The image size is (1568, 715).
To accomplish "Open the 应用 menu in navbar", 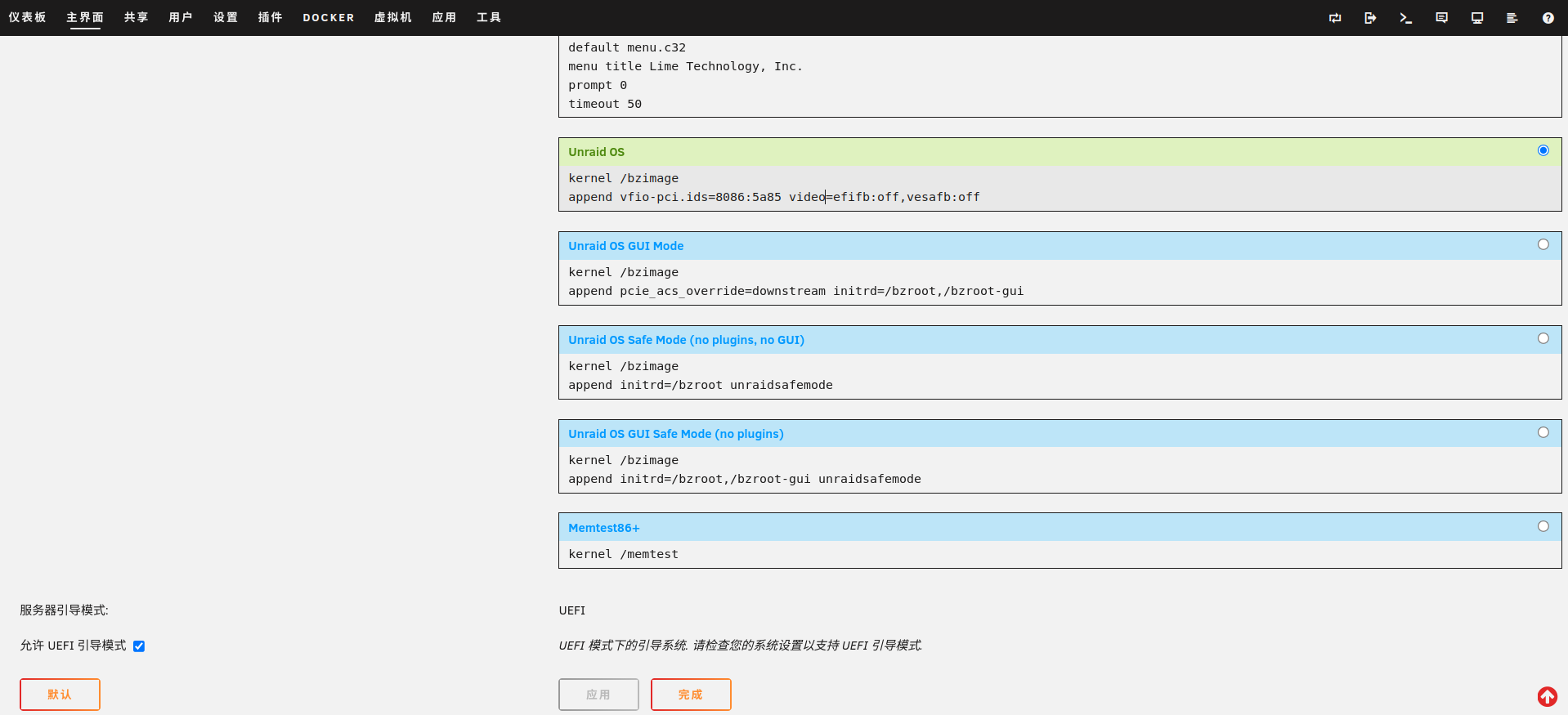I will pos(444,17).
